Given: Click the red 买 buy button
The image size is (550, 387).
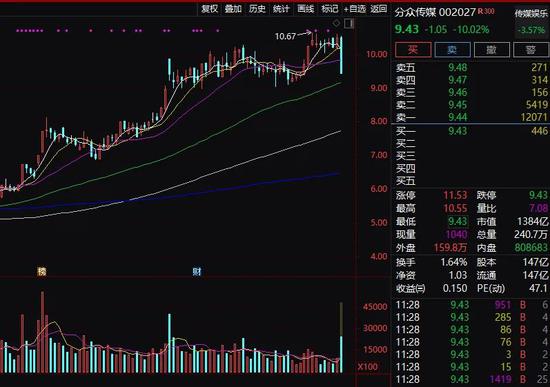Looking at the screenshot, I should (x=413, y=50).
